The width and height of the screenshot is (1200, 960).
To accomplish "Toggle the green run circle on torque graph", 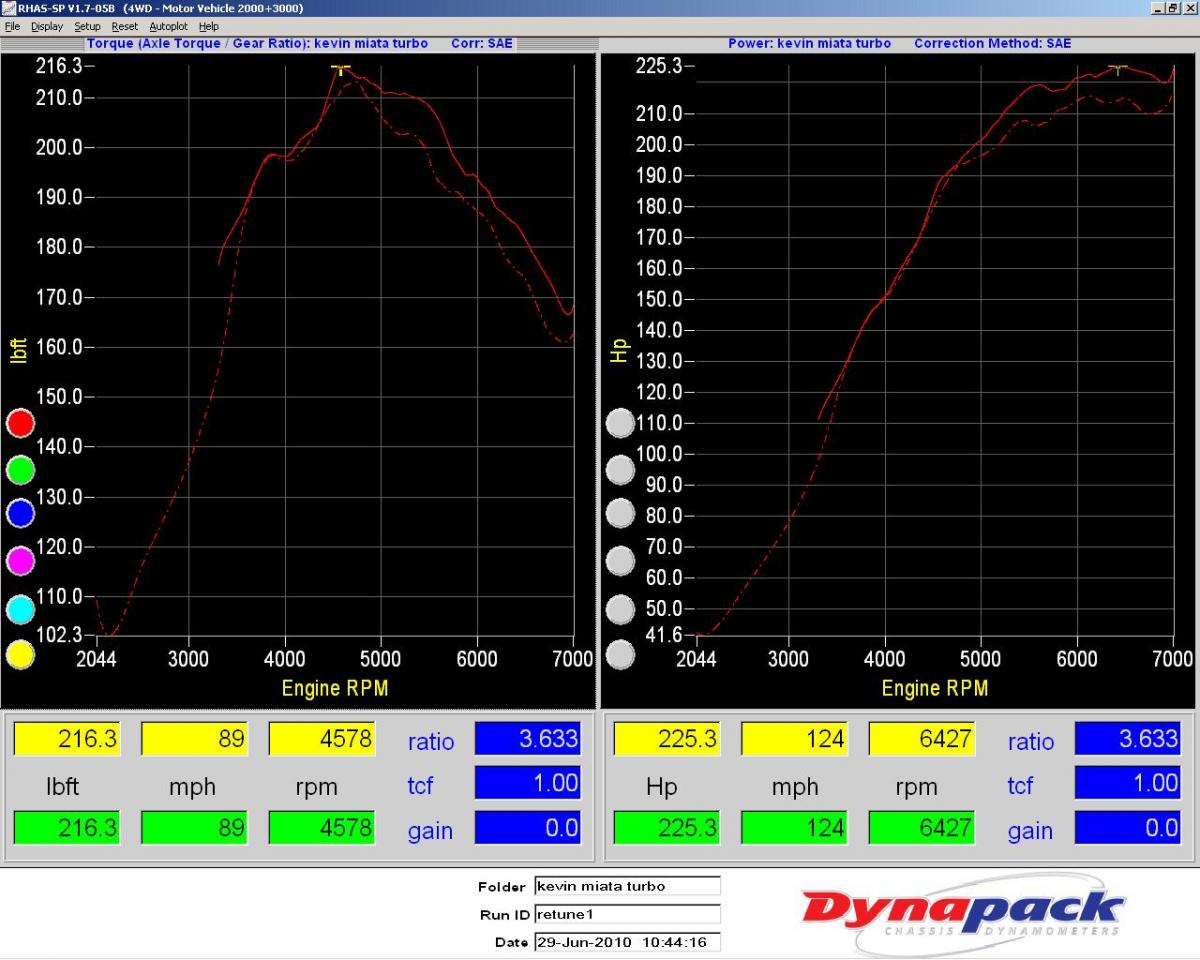I will tap(20, 469).
